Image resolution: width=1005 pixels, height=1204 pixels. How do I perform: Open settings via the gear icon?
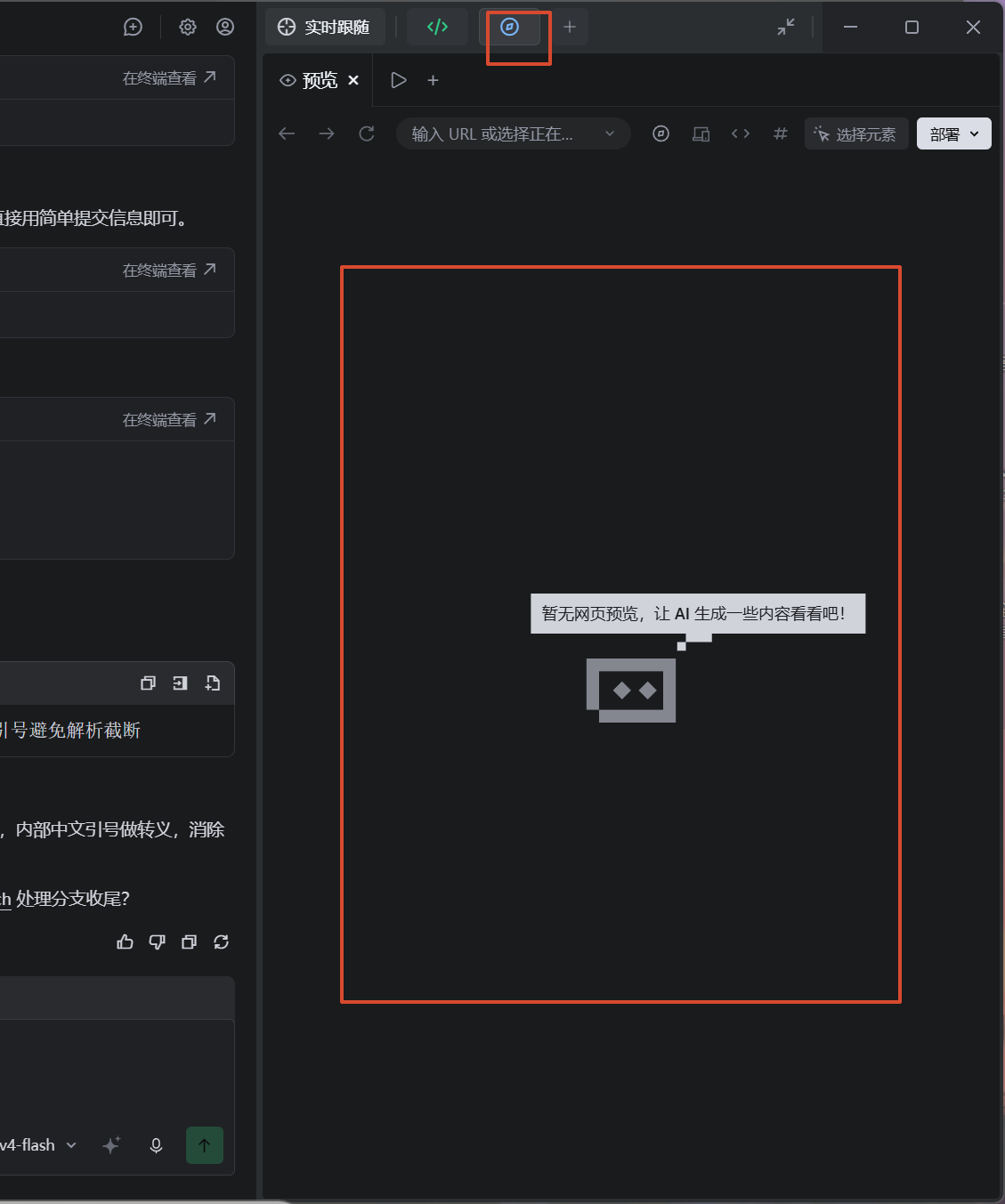[188, 27]
